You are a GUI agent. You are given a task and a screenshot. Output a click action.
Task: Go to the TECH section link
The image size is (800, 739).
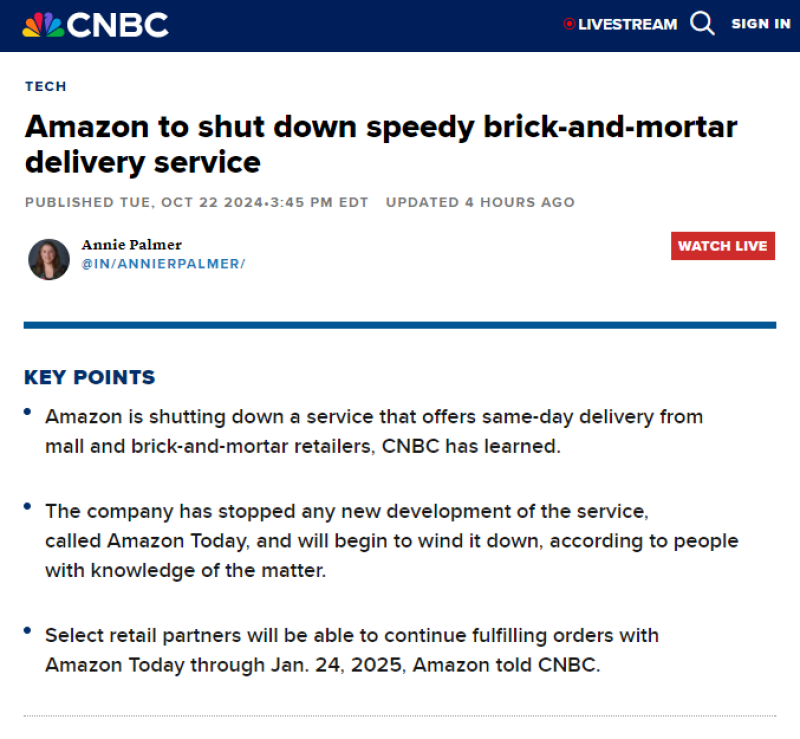[x=46, y=86]
